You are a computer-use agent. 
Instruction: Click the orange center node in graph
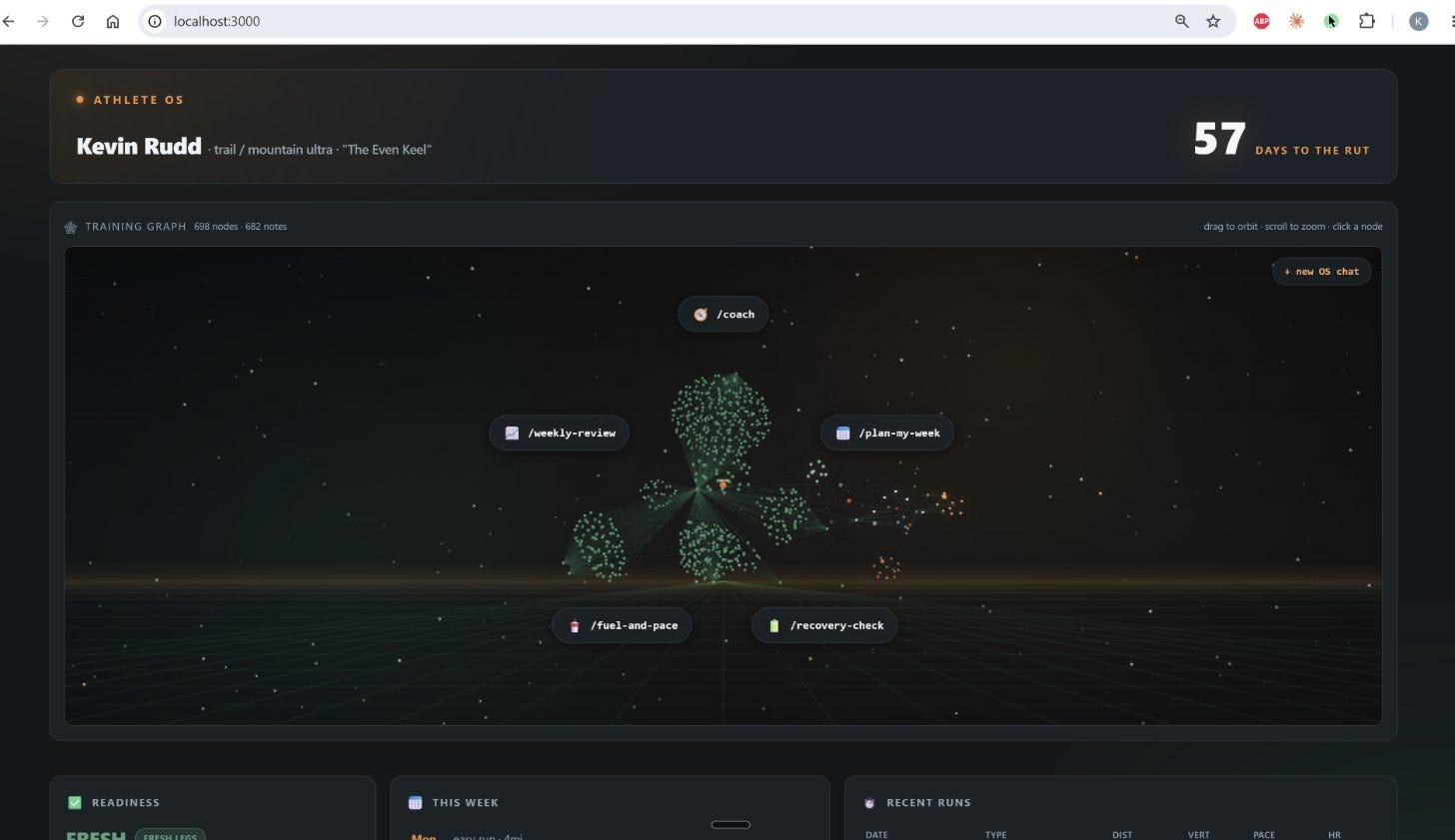click(723, 485)
